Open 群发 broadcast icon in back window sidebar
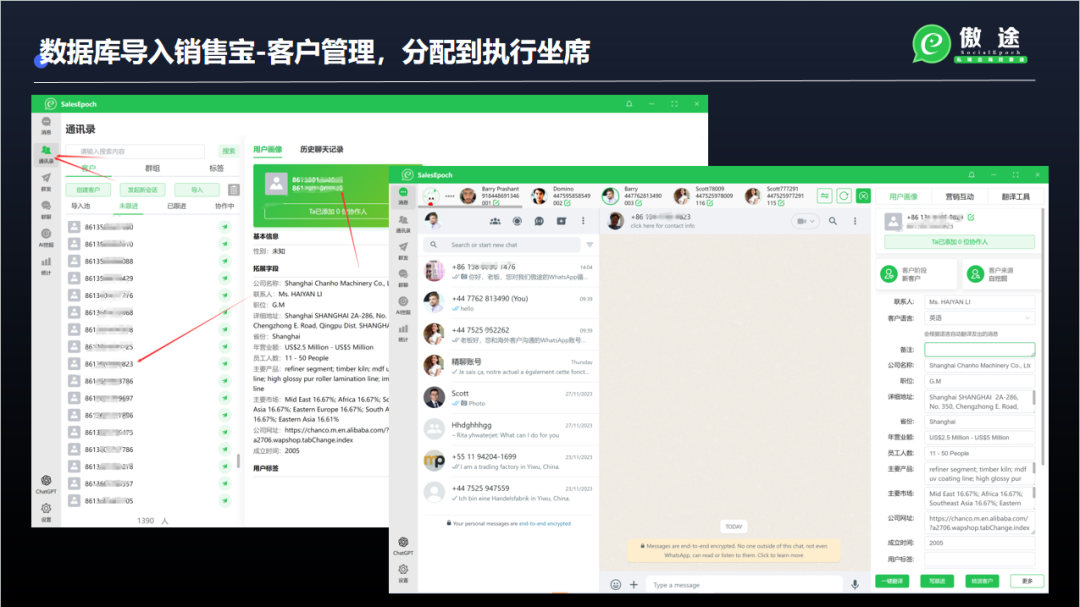The height and width of the screenshot is (607, 1080). [46, 182]
